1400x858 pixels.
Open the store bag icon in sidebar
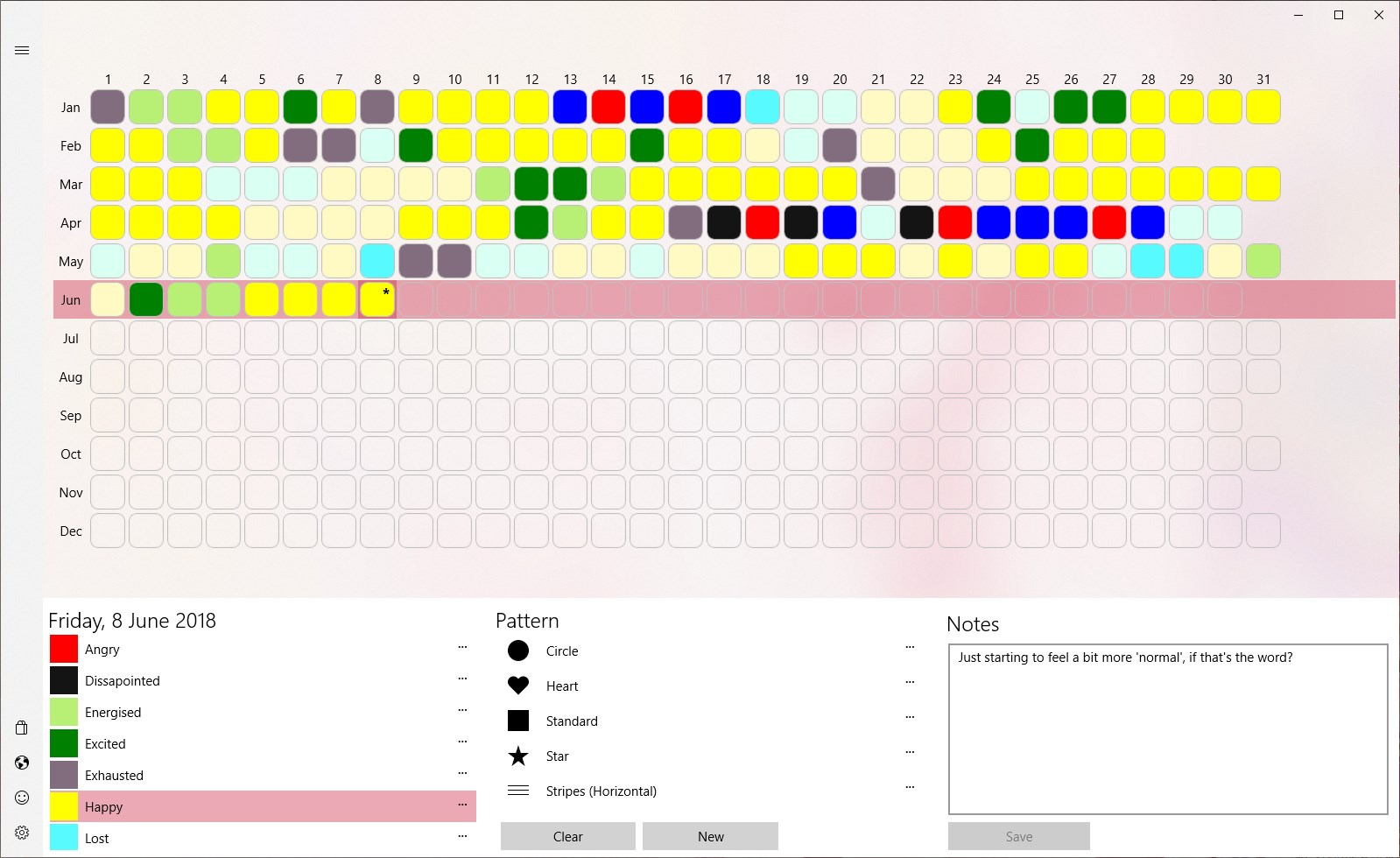click(x=22, y=728)
